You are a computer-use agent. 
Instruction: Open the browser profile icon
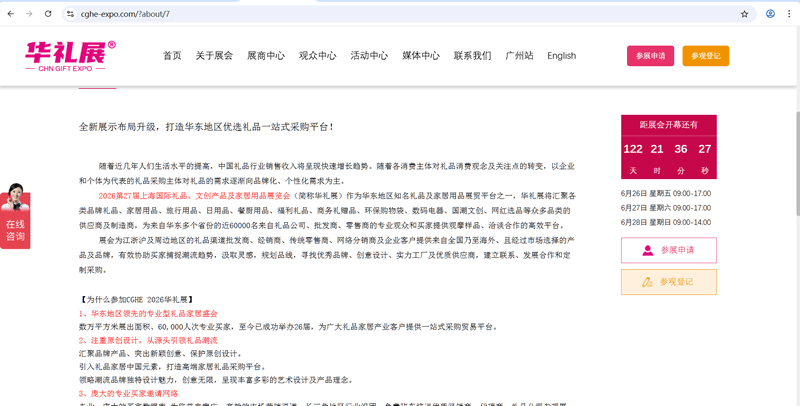(770, 14)
